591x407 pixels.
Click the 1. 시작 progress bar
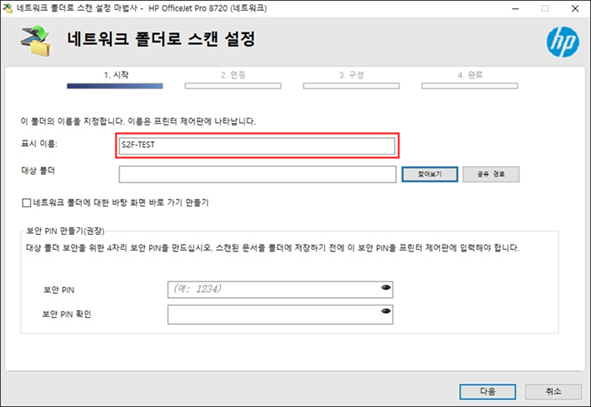tap(115, 86)
